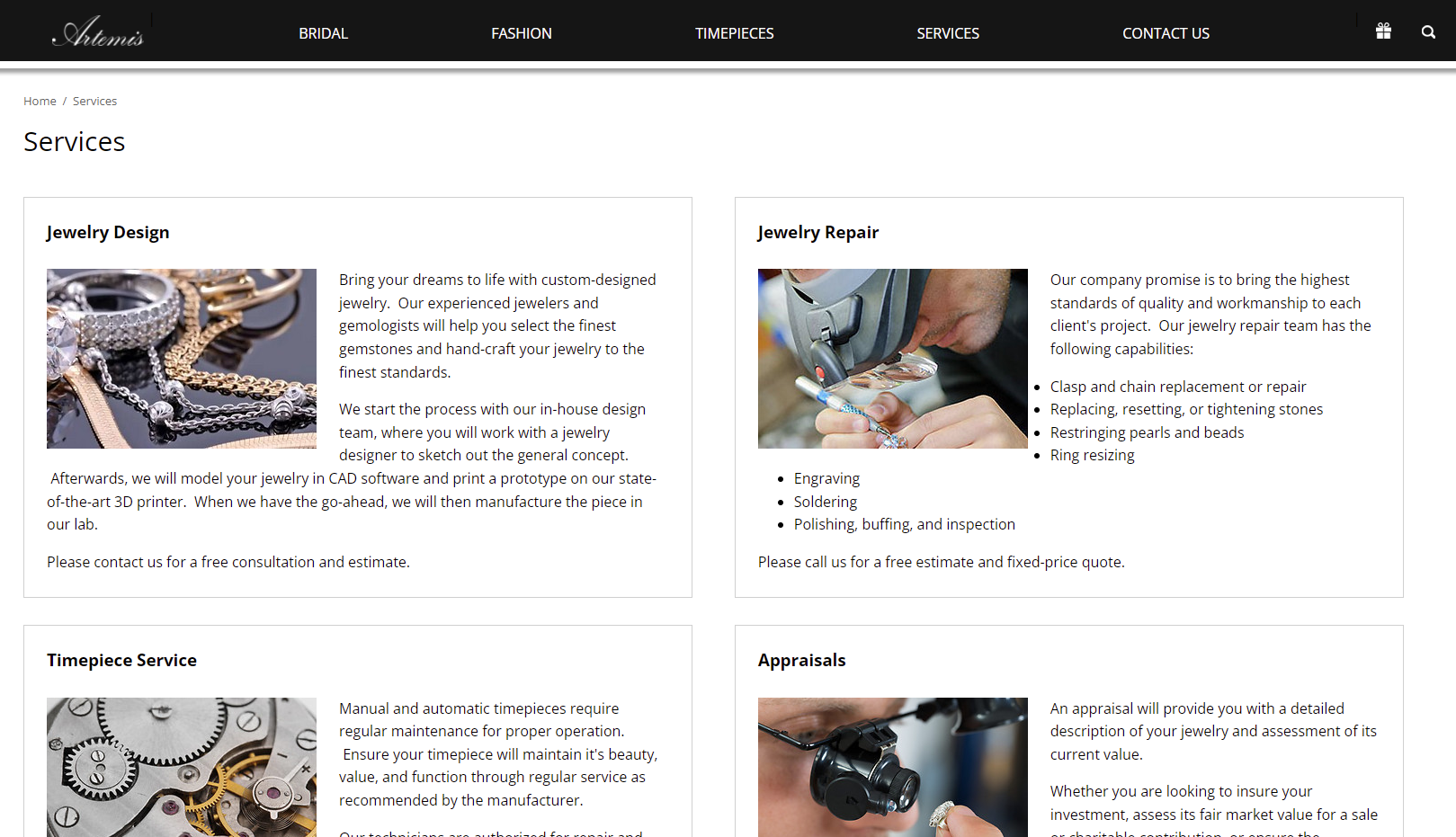The height and width of the screenshot is (837, 1456).
Task: Open the Bridal menu
Action: [324, 33]
